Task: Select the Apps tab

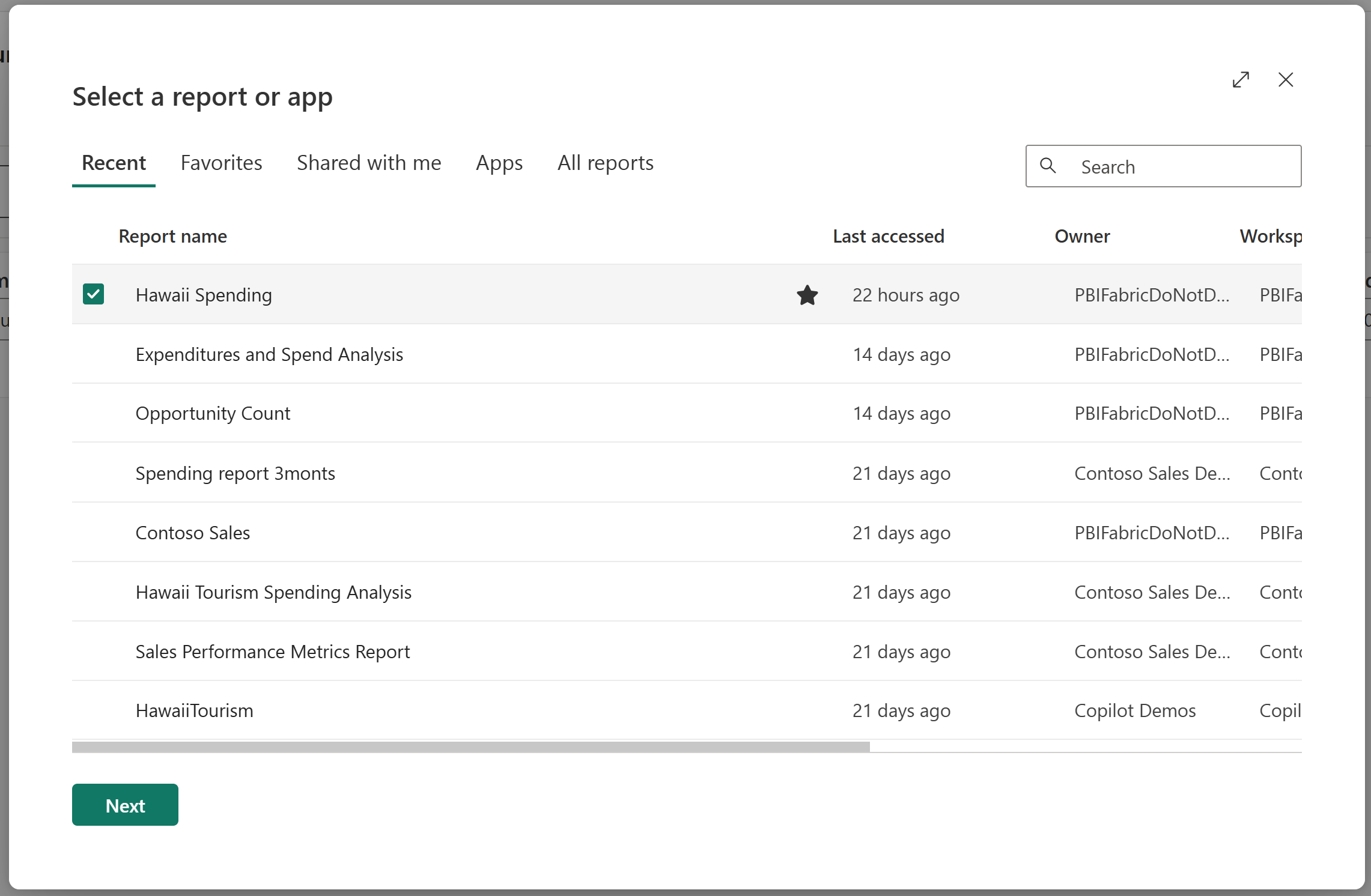Action: [499, 162]
